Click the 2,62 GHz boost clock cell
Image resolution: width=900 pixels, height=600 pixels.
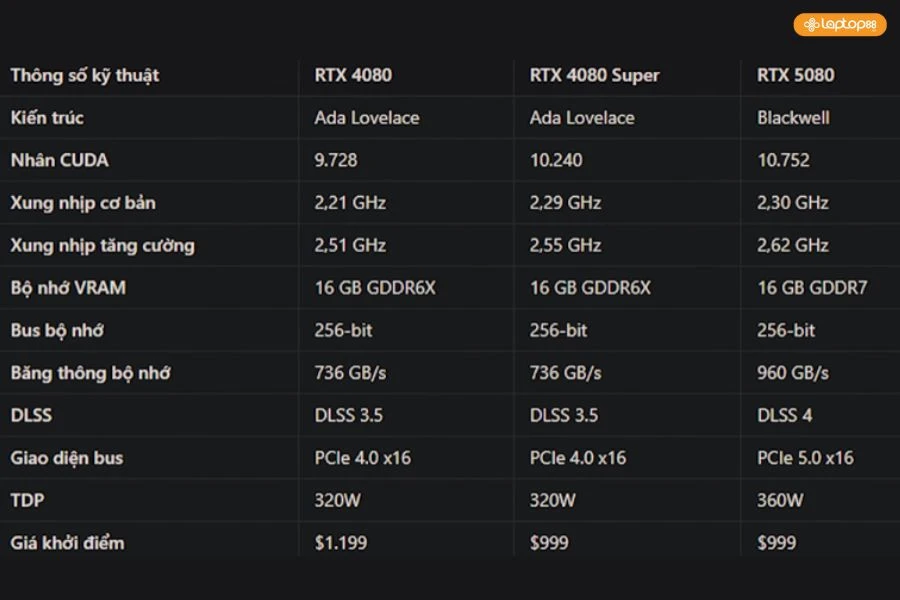(x=793, y=245)
